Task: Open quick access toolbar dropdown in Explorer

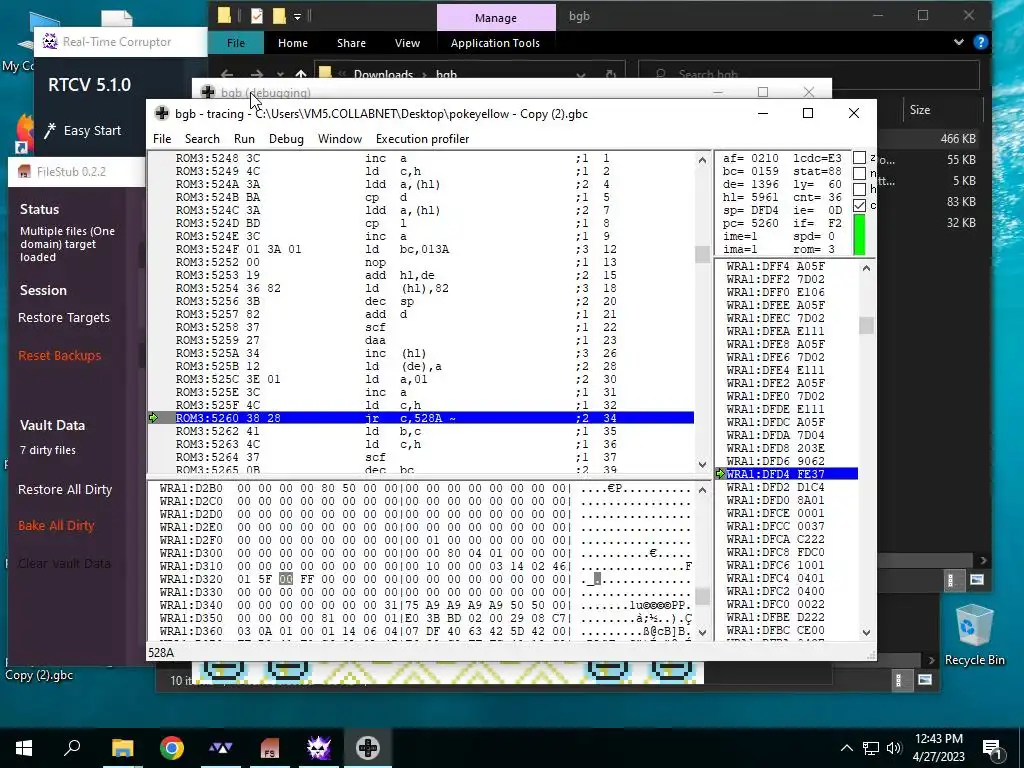Action: point(297,16)
